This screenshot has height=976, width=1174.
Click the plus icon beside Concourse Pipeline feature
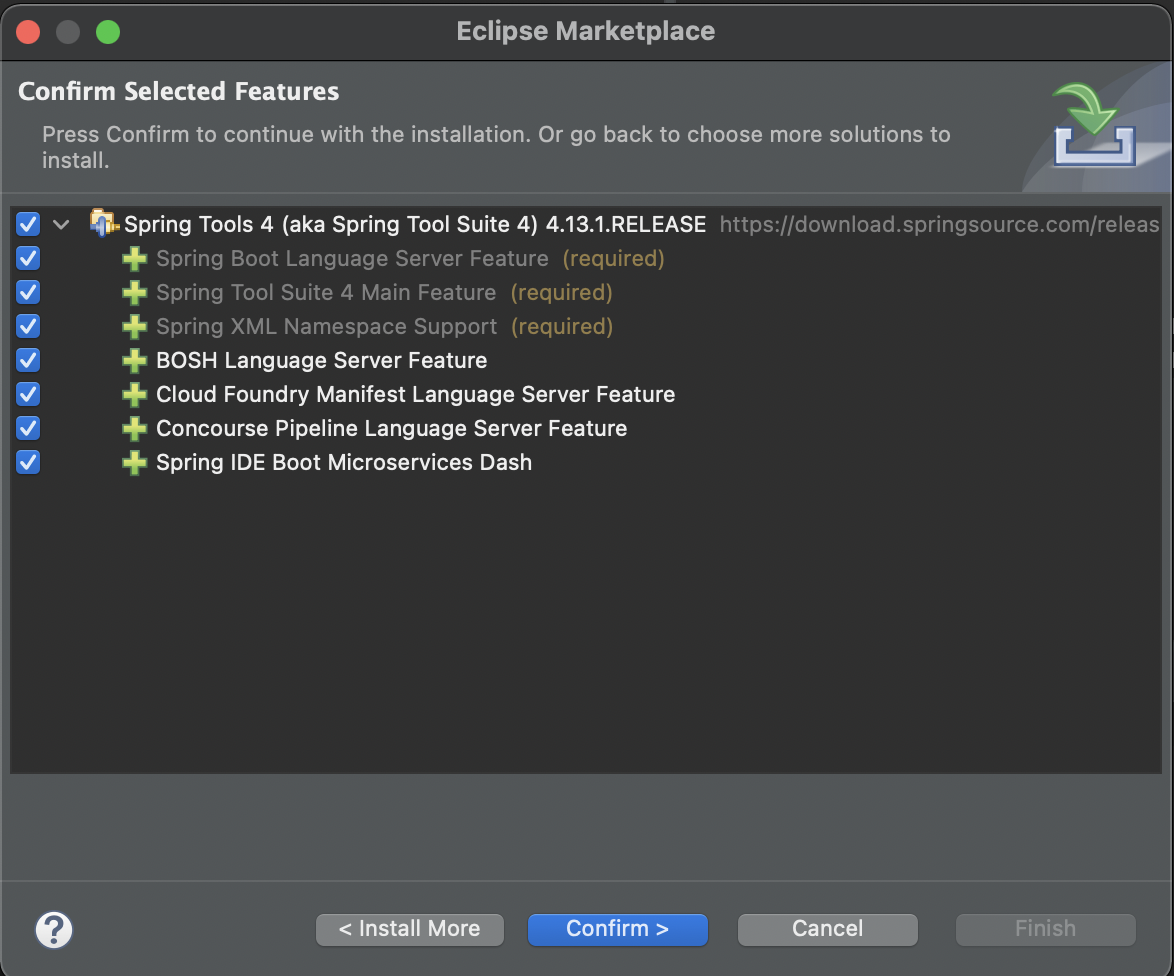click(134, 428)
